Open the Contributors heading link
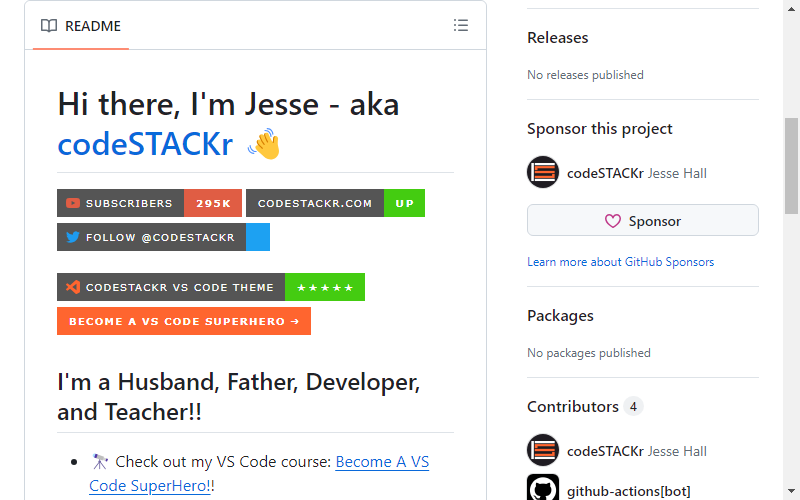This screenshot has width=800, height=500. coord(573,407)
